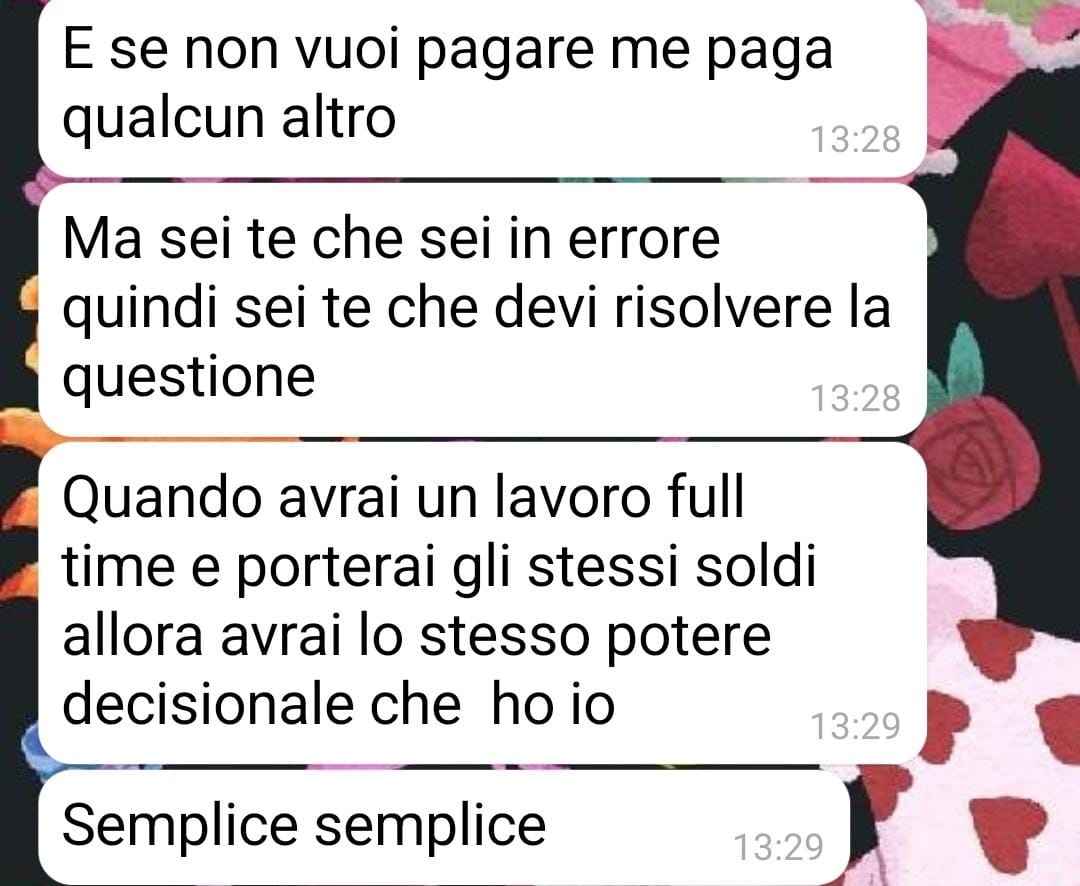Tap the 13:28 timestamp beside "questione"
The width and height of the screenshot is (1080, 886).
[x=855, y=399]
